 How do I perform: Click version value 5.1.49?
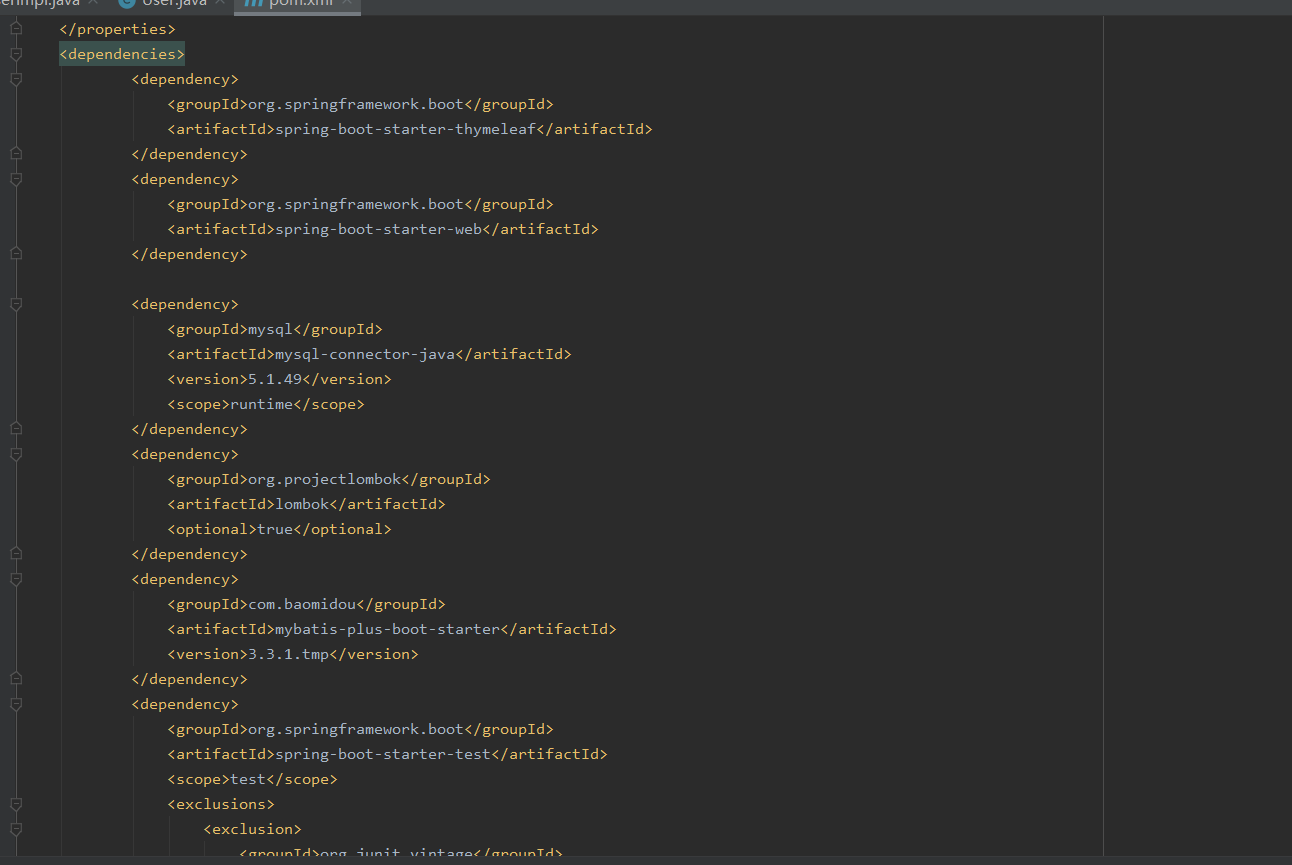(275, 379)
